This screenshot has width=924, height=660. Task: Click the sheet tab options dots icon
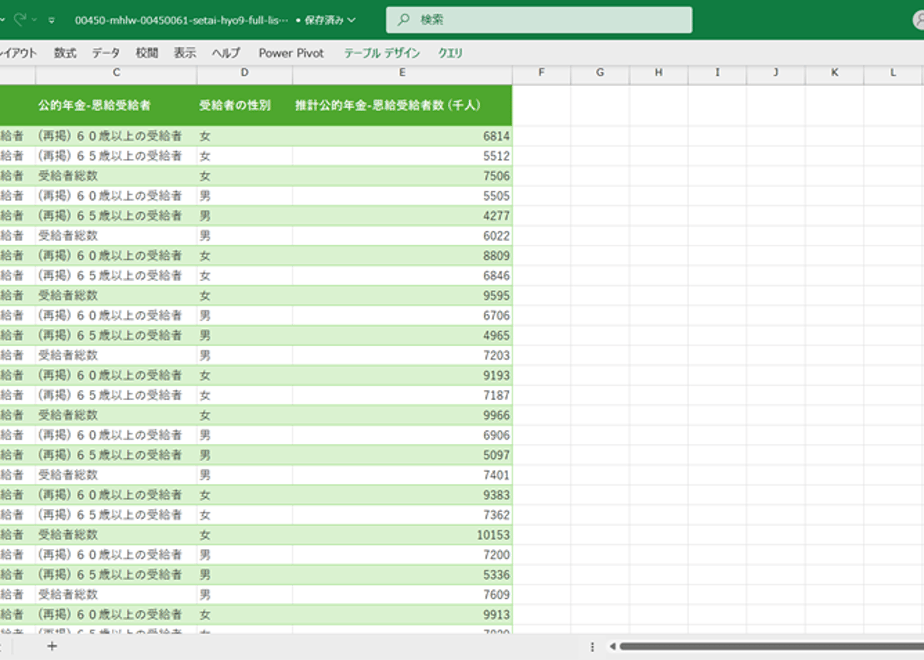pyautogui.click(x=592, y=647)
